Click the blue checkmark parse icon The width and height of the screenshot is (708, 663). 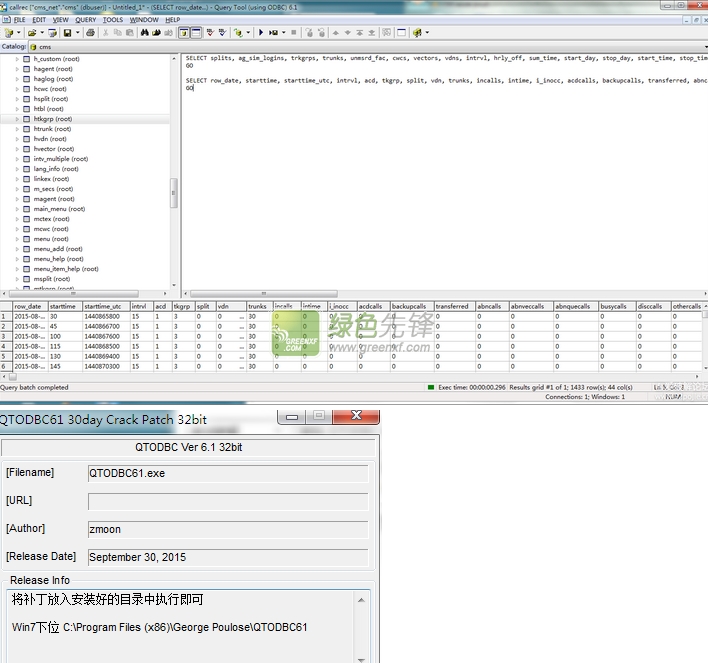[x=222, y=33]
